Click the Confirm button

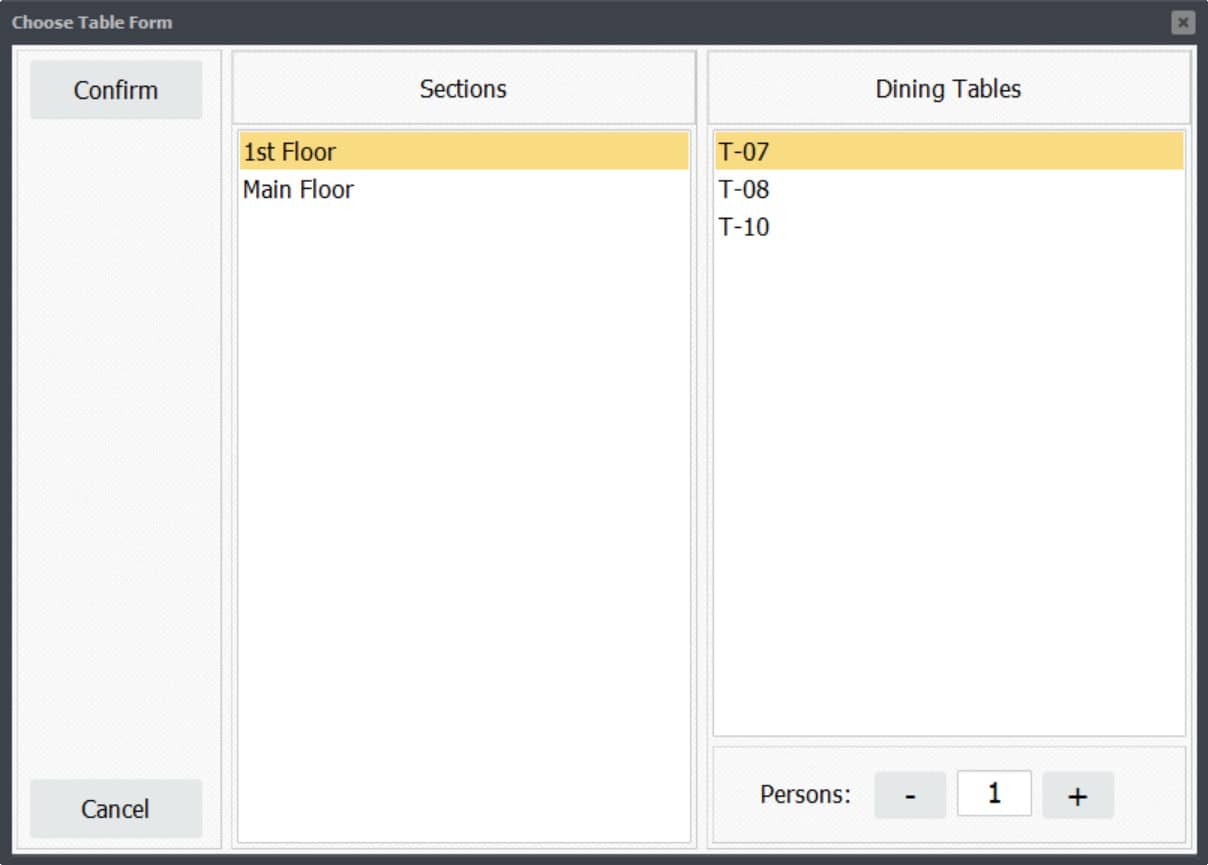[116, 90]
